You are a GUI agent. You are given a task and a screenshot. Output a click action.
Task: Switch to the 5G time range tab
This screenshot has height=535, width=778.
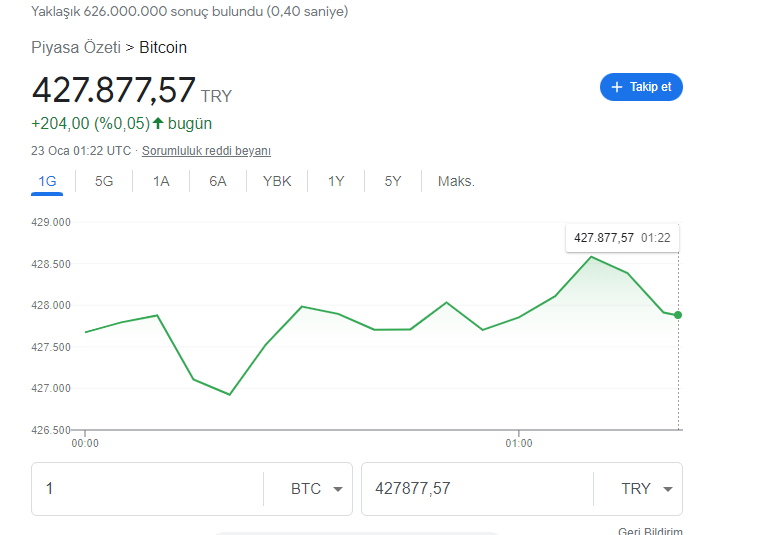tap(104, 181)
